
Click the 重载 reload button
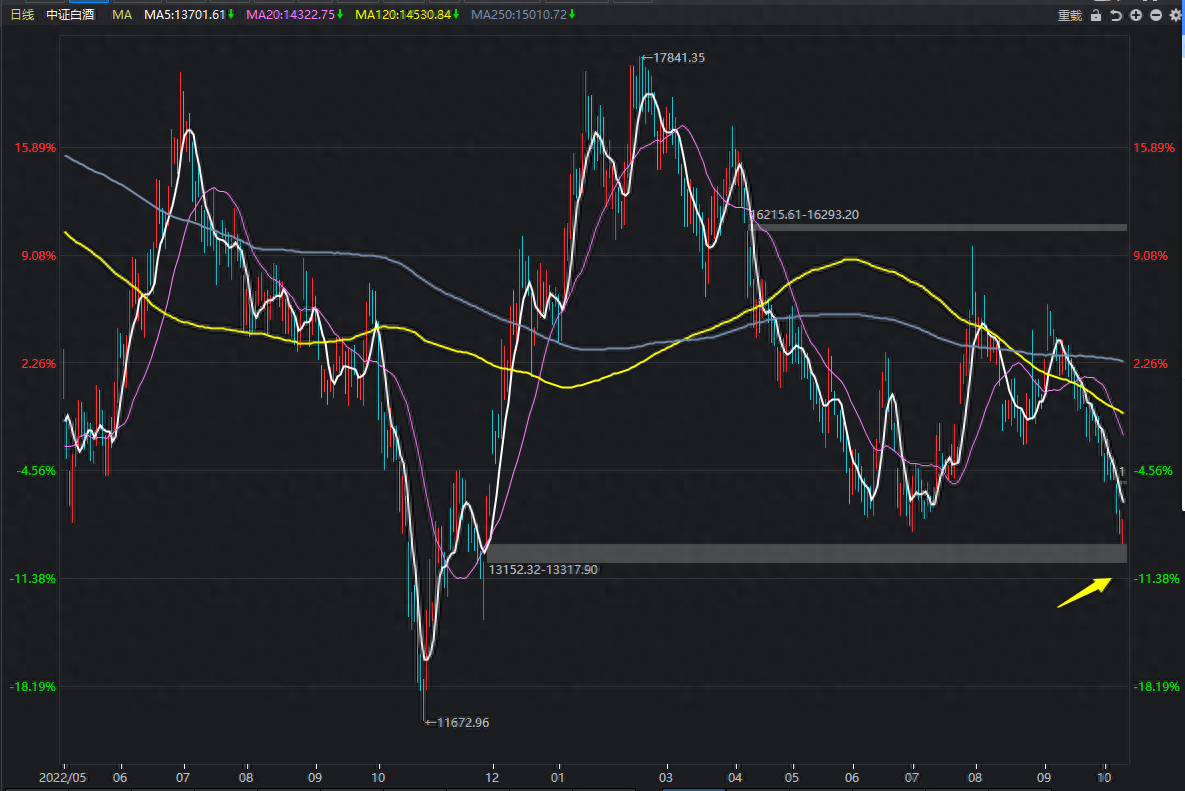tap(1070, 15)
